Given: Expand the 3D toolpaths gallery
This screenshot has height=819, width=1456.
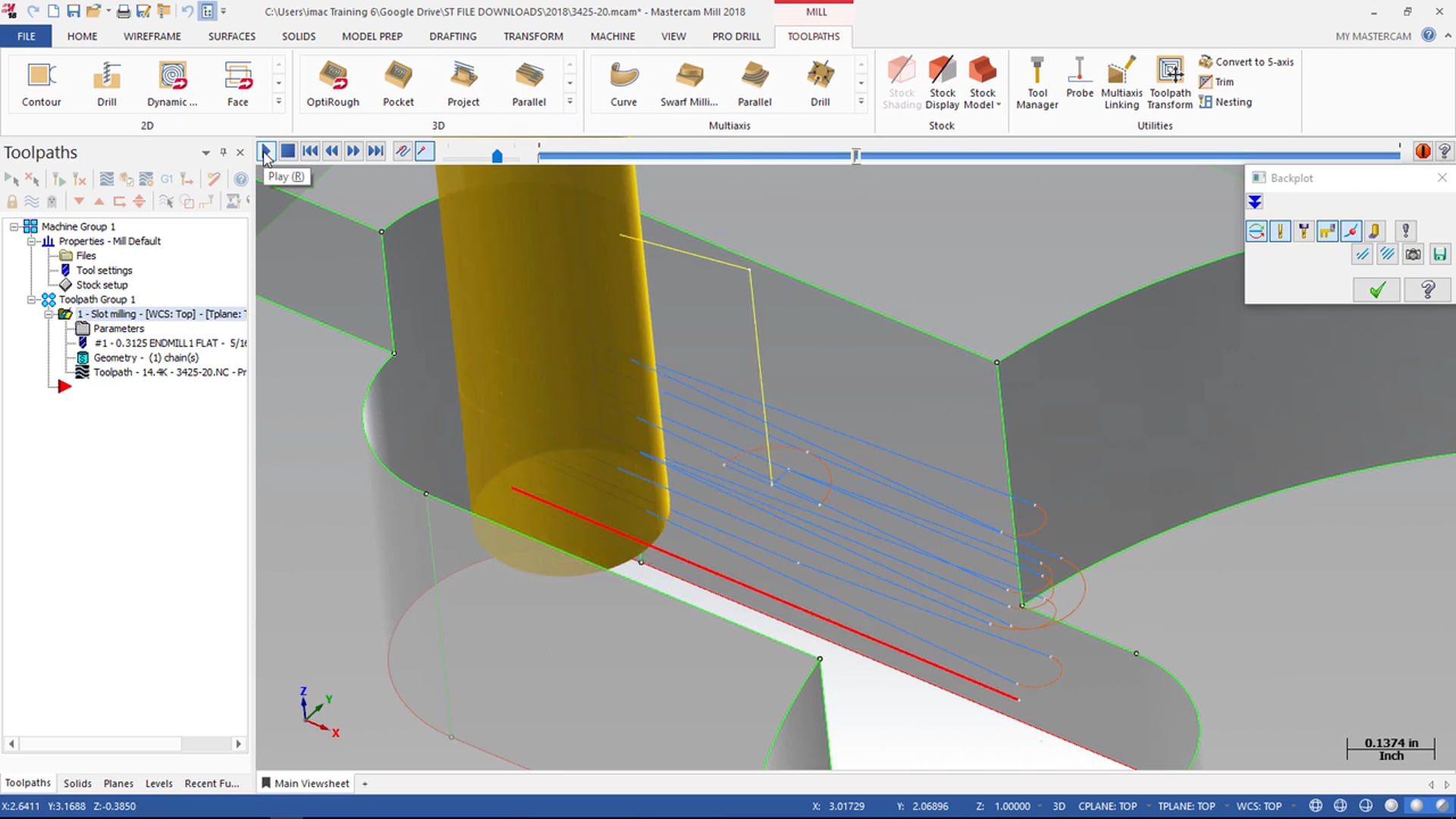Looking at the screenshot, I should click(570, 102).
